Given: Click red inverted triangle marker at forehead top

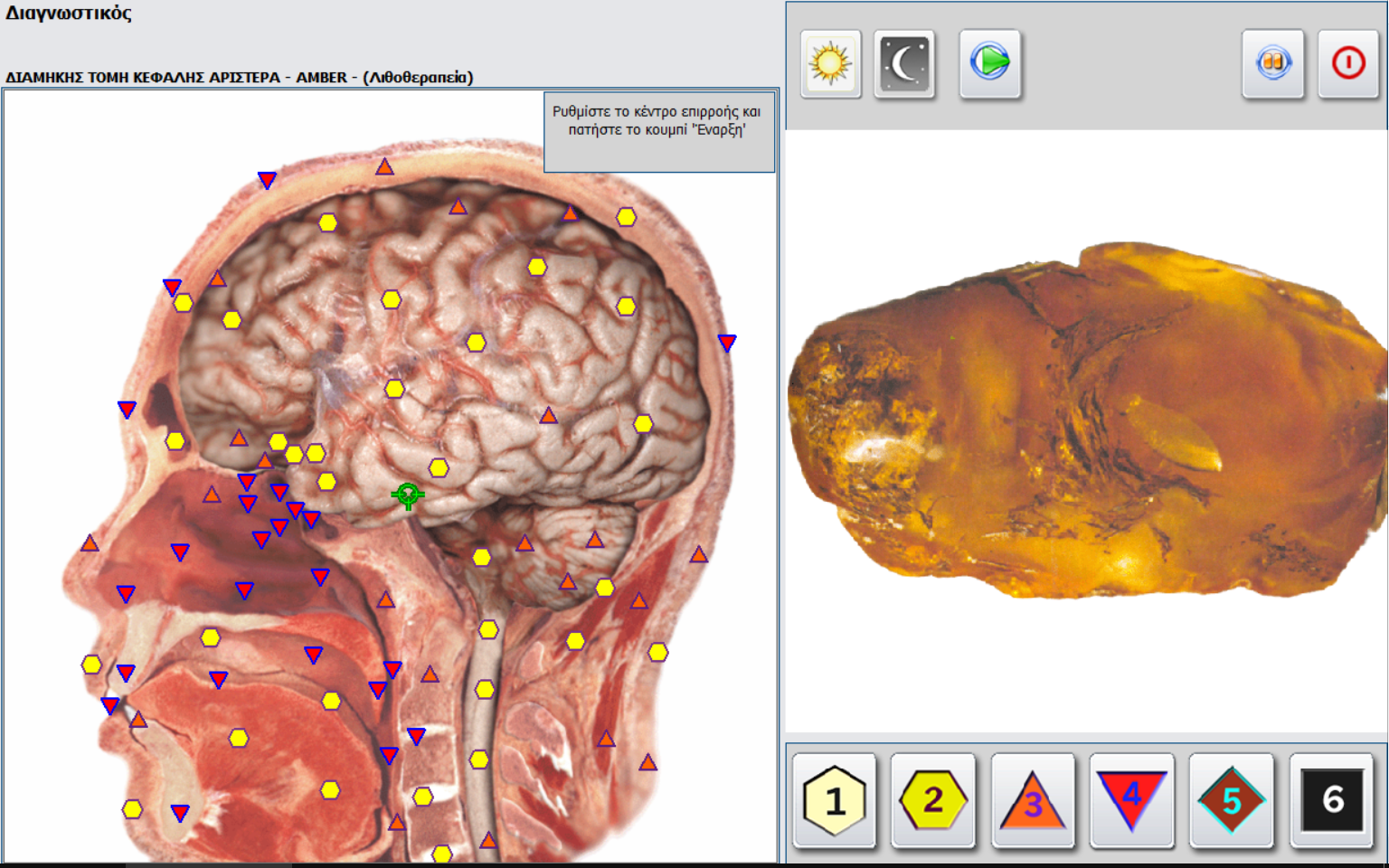Looking at the screenshot, I should click(x=267, y=180).
